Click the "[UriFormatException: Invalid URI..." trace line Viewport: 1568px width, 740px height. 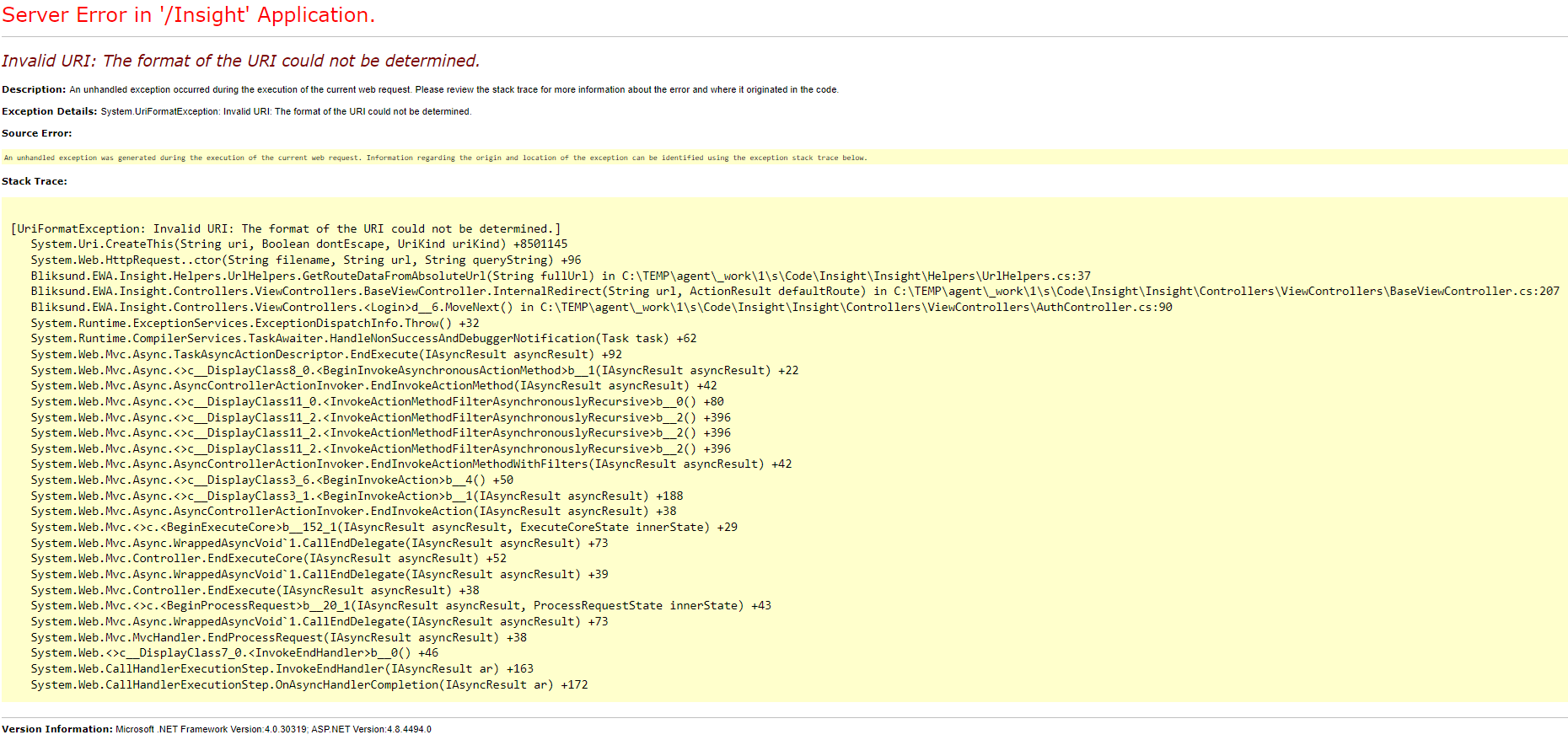286,228
